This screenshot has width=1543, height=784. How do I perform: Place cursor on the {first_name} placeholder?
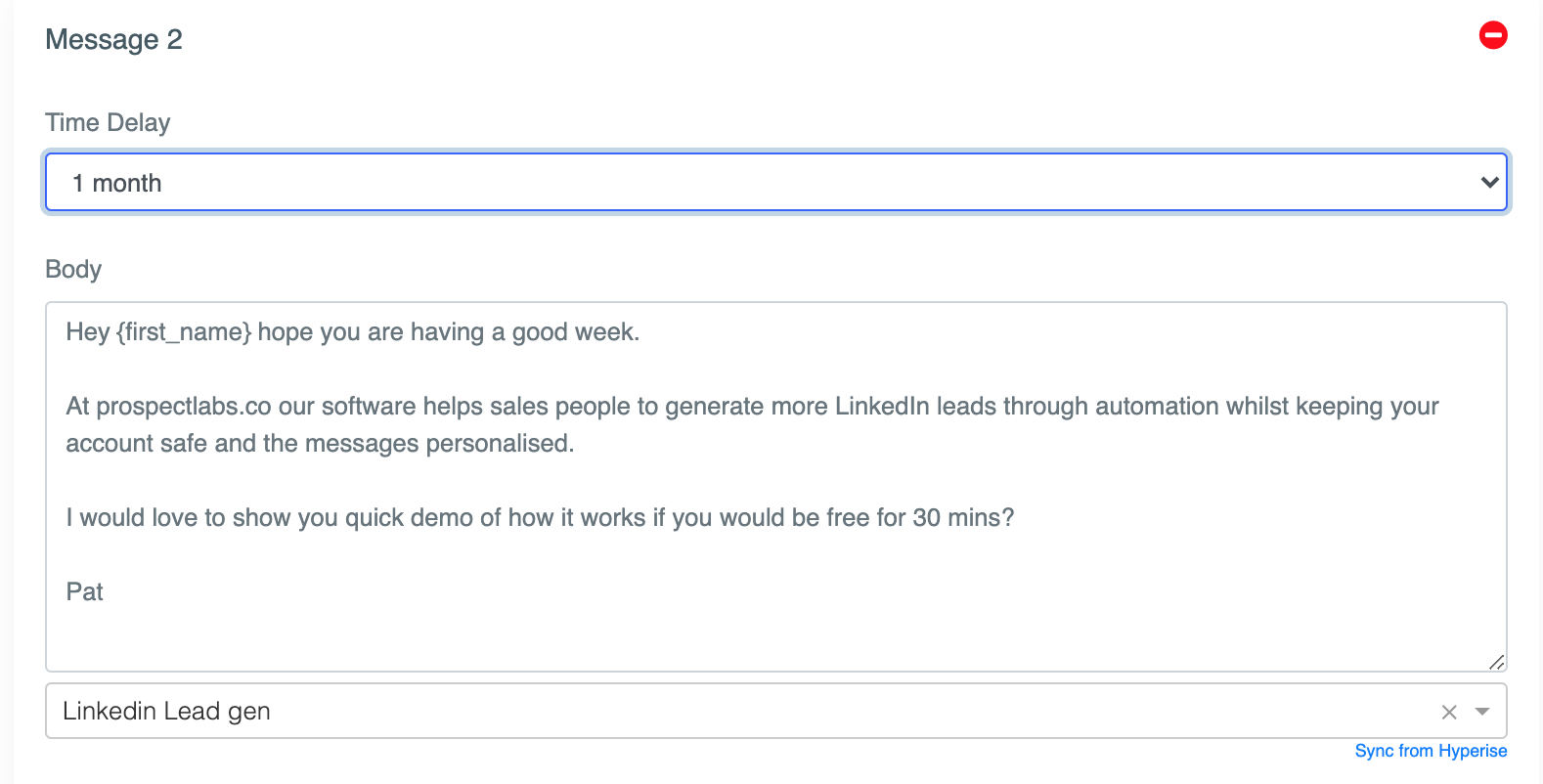coord(184,332)
